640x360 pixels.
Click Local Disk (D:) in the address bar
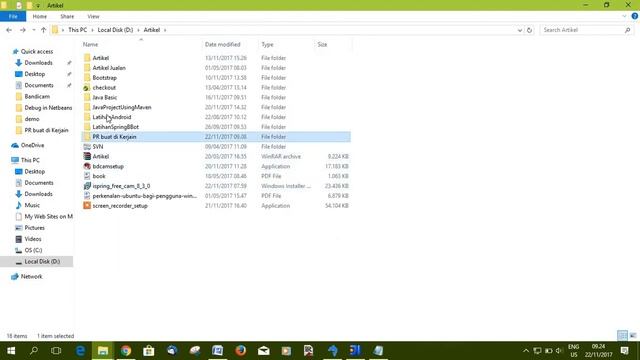115,30
